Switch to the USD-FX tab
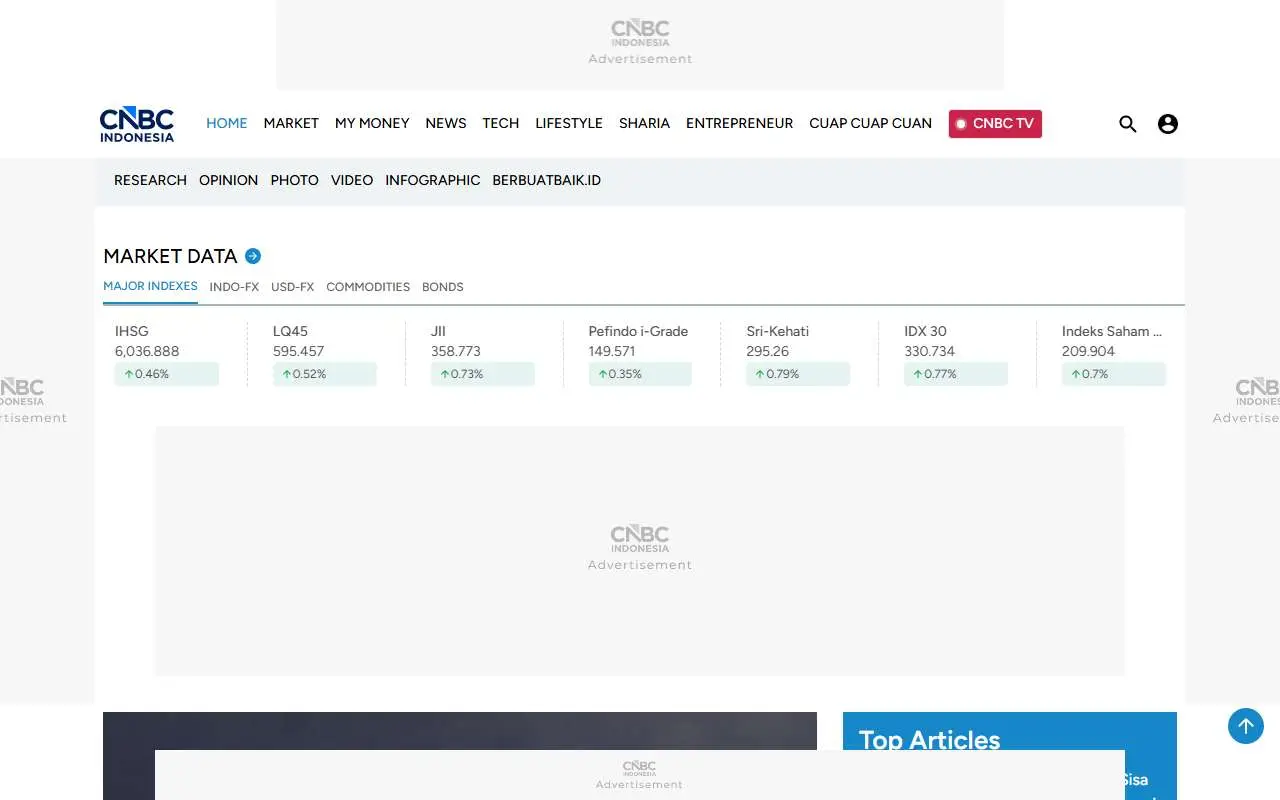Viewport: 1280px width, 800px height. click(x=292, y=287)
